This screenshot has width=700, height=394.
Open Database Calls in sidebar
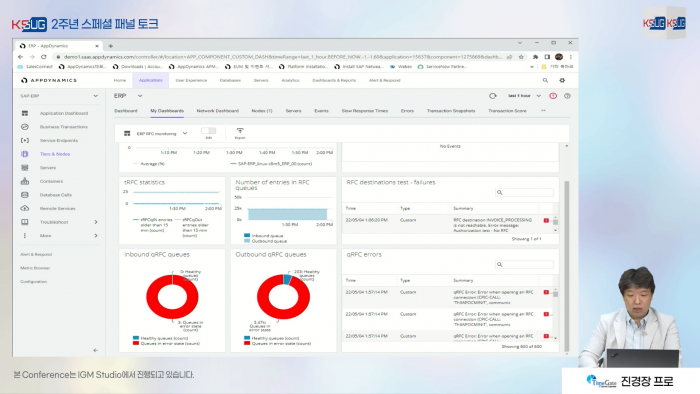(x=56, y=195)
